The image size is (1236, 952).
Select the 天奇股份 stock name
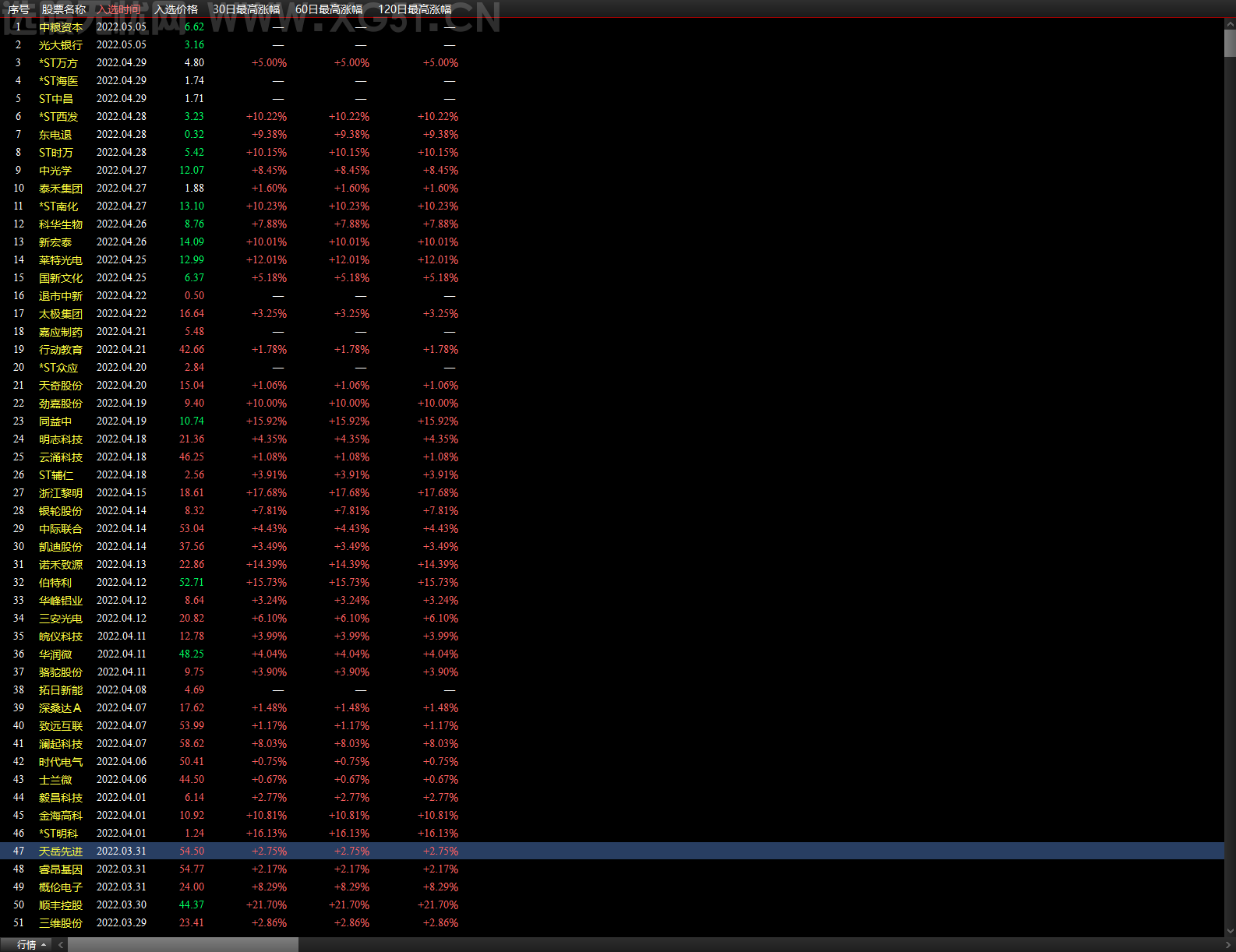pyautogui.click(x=61, y=386)
